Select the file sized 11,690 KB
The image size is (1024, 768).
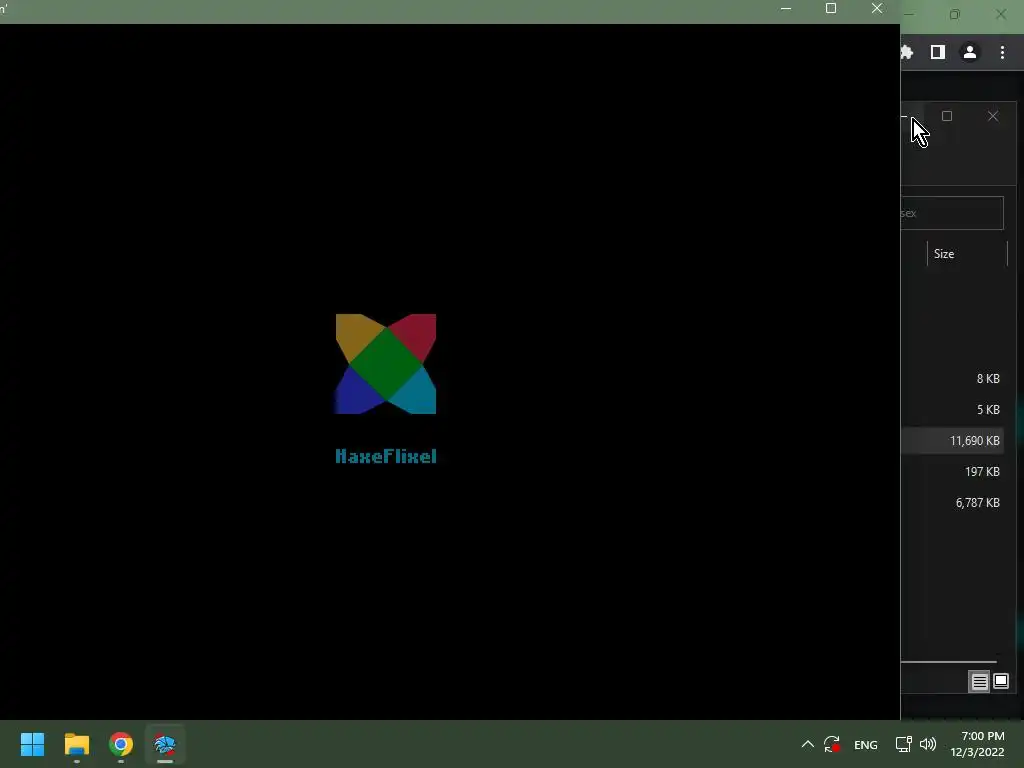coord(952,441)
